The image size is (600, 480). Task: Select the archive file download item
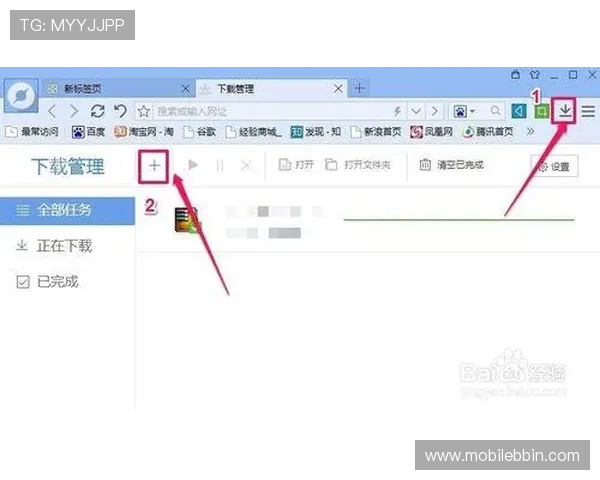click(186, 220)
